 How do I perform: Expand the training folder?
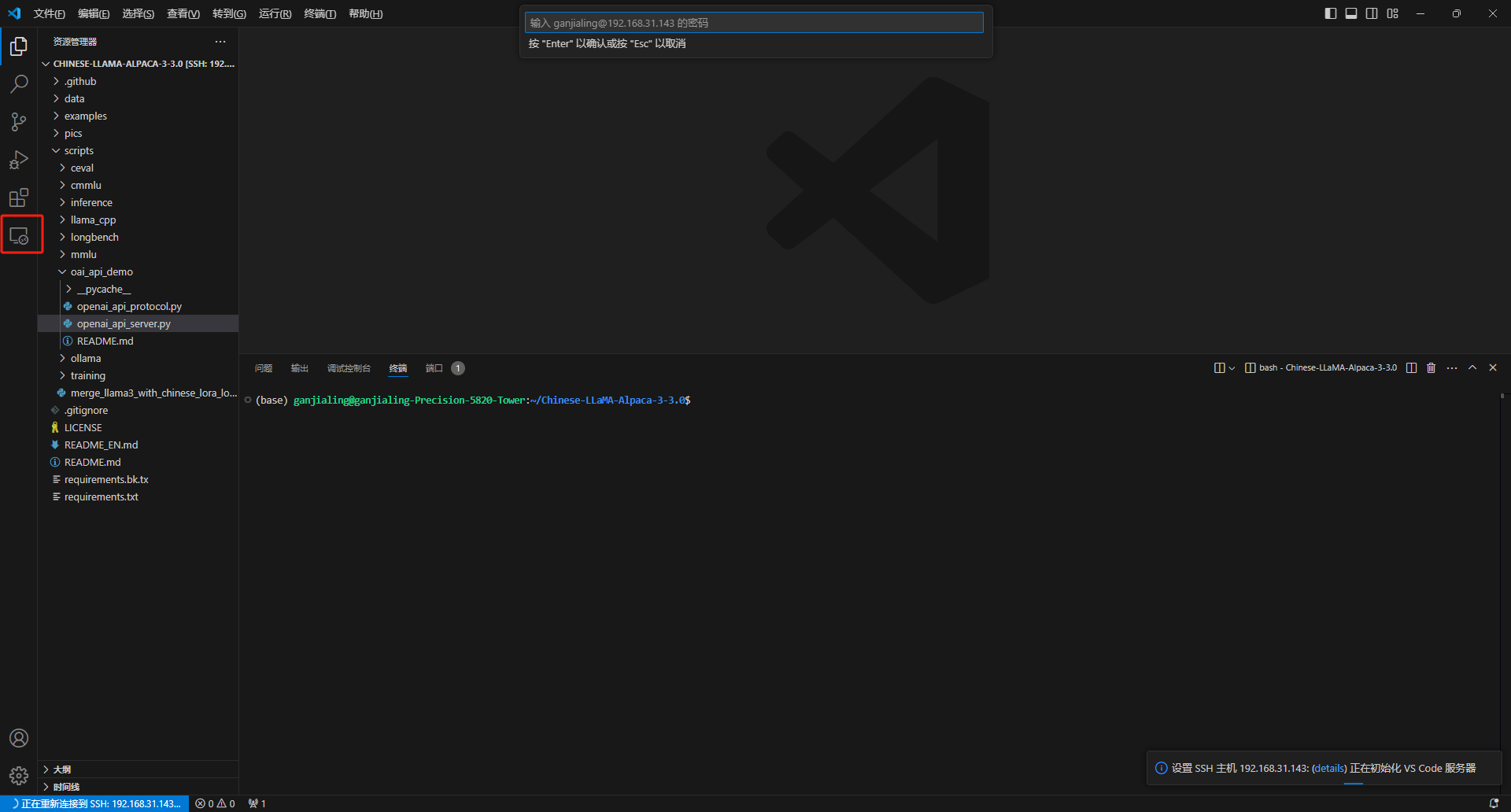[138, 375]
